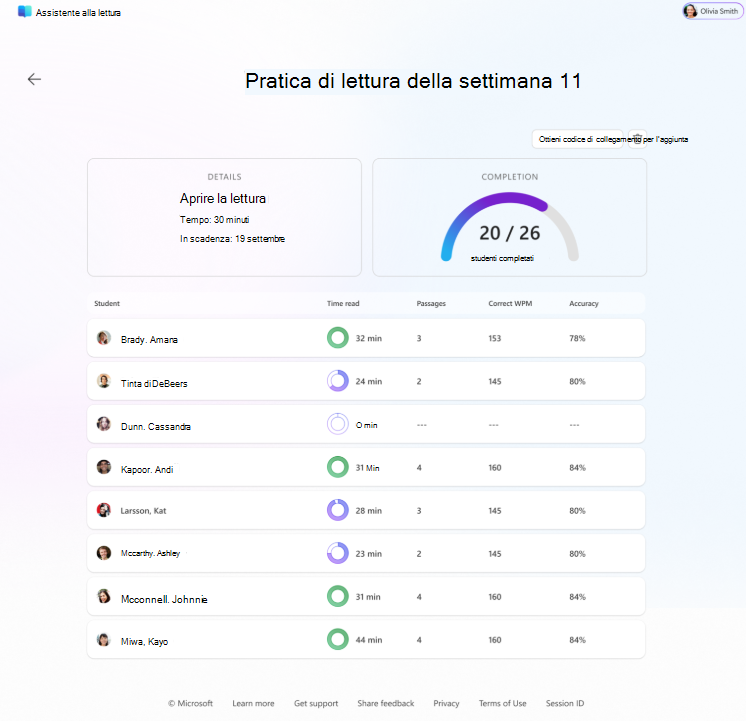The image size is (746, 721).
Task: Click Brady Amara's 153 WPM value
Action: (494, 338)
